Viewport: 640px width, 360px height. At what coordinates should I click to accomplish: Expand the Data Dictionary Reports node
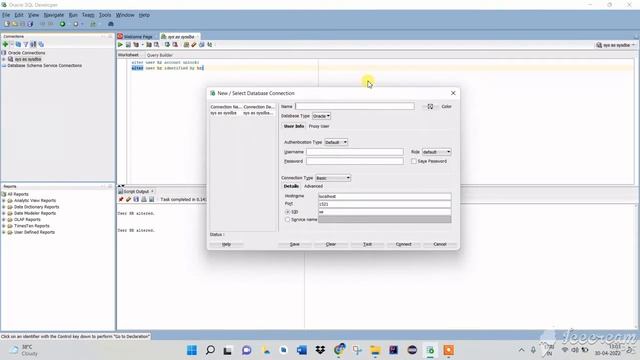pos(4,207)
